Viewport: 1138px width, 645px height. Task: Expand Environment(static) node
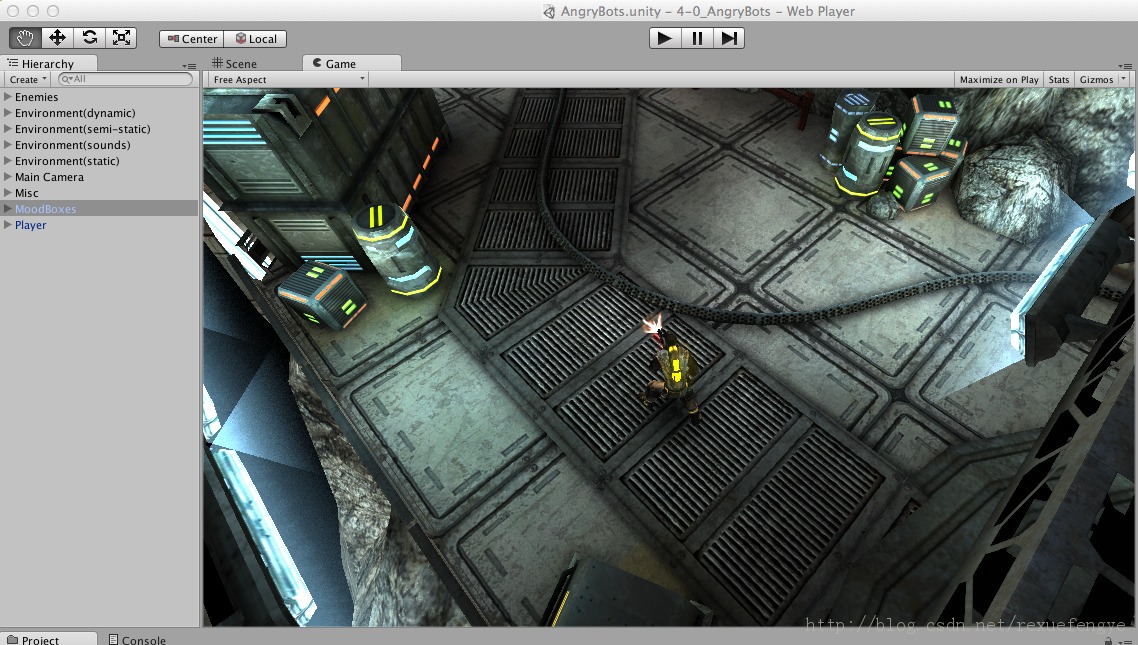7,160
